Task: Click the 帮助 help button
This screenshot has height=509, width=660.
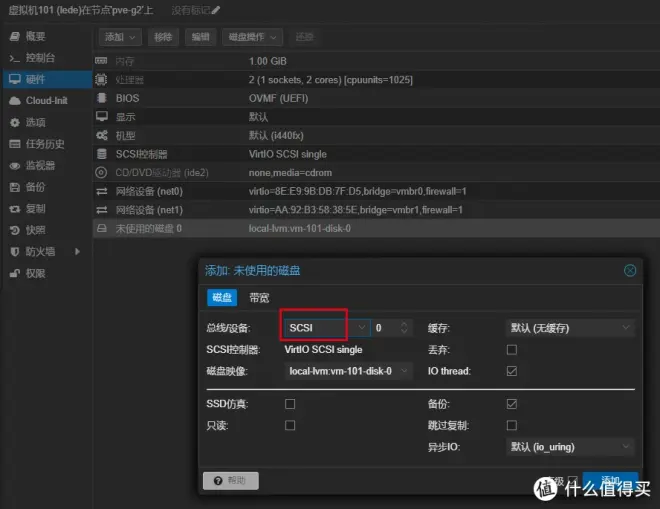Action: click(231, 480)
